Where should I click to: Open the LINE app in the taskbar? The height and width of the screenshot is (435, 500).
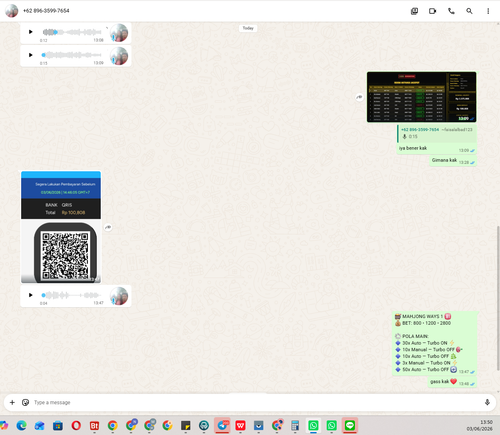point(349,425)
